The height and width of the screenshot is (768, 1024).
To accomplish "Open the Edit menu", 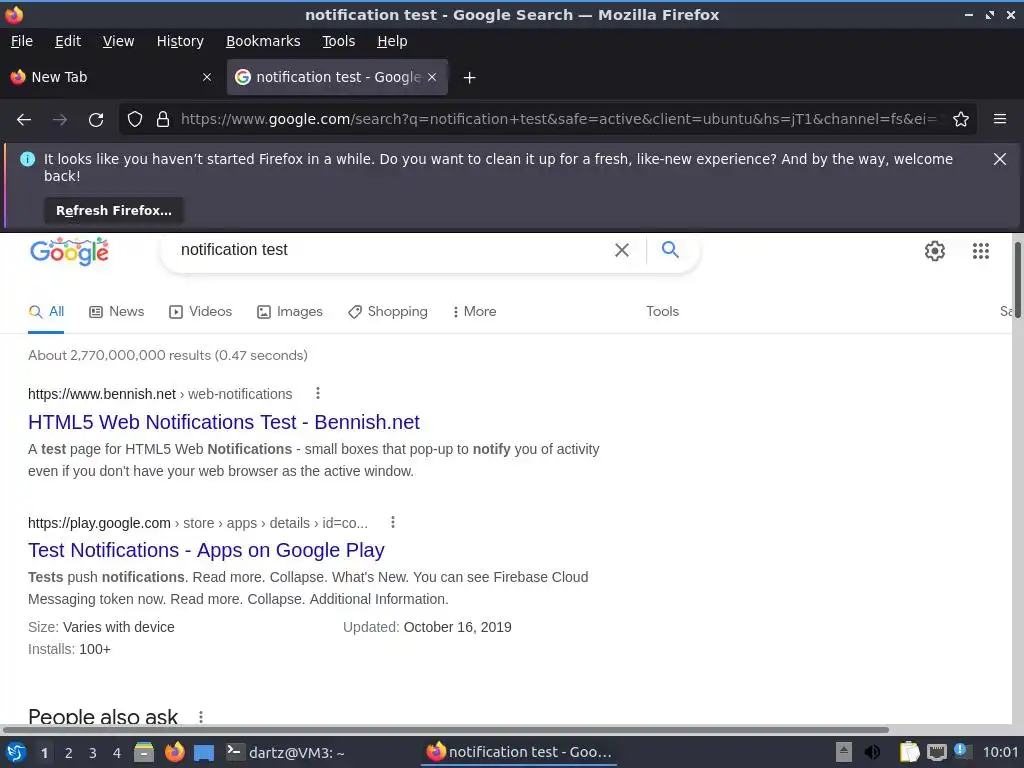I will (68, 41).
